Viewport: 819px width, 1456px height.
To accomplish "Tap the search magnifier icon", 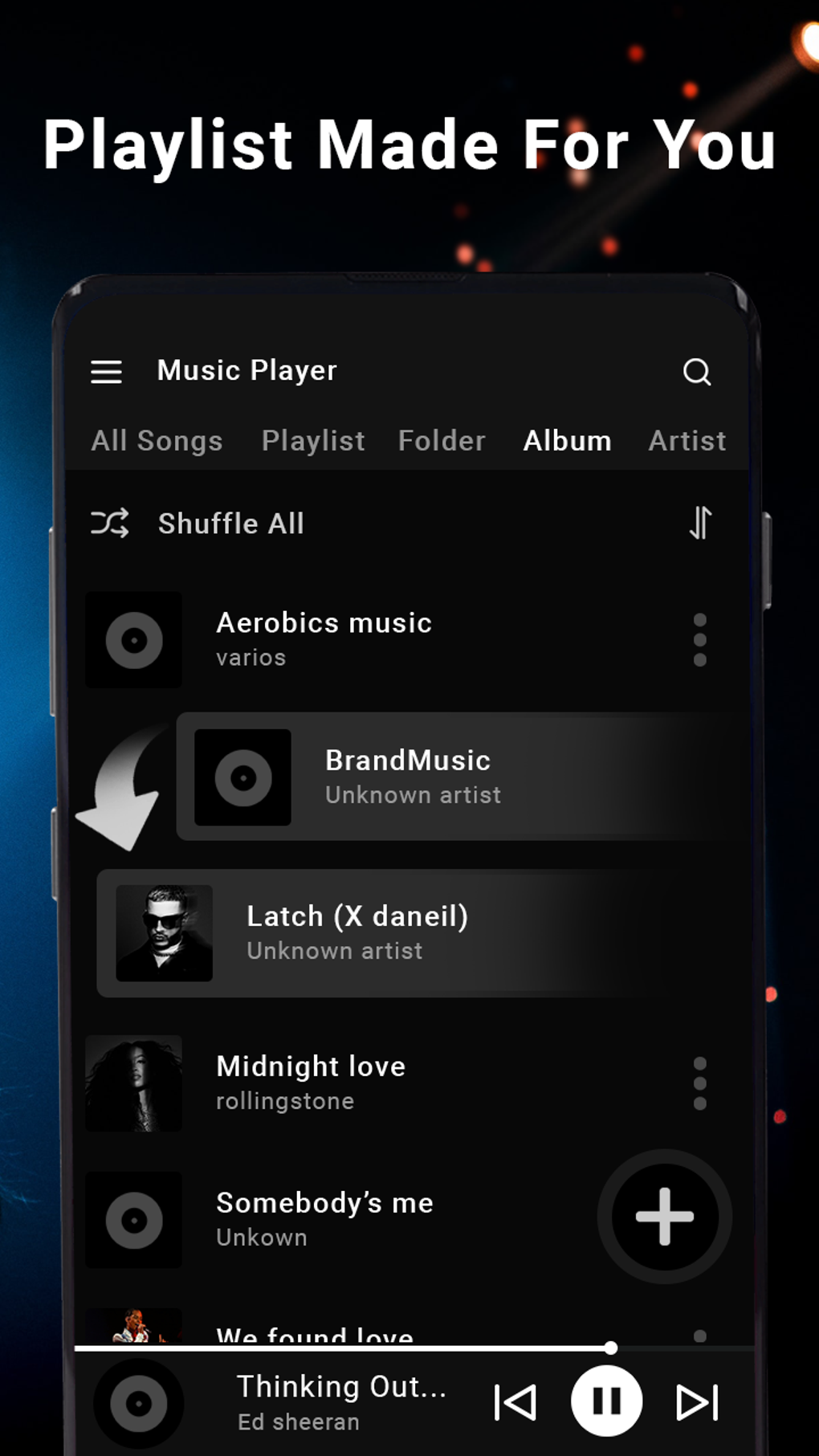I will [696, 372].
